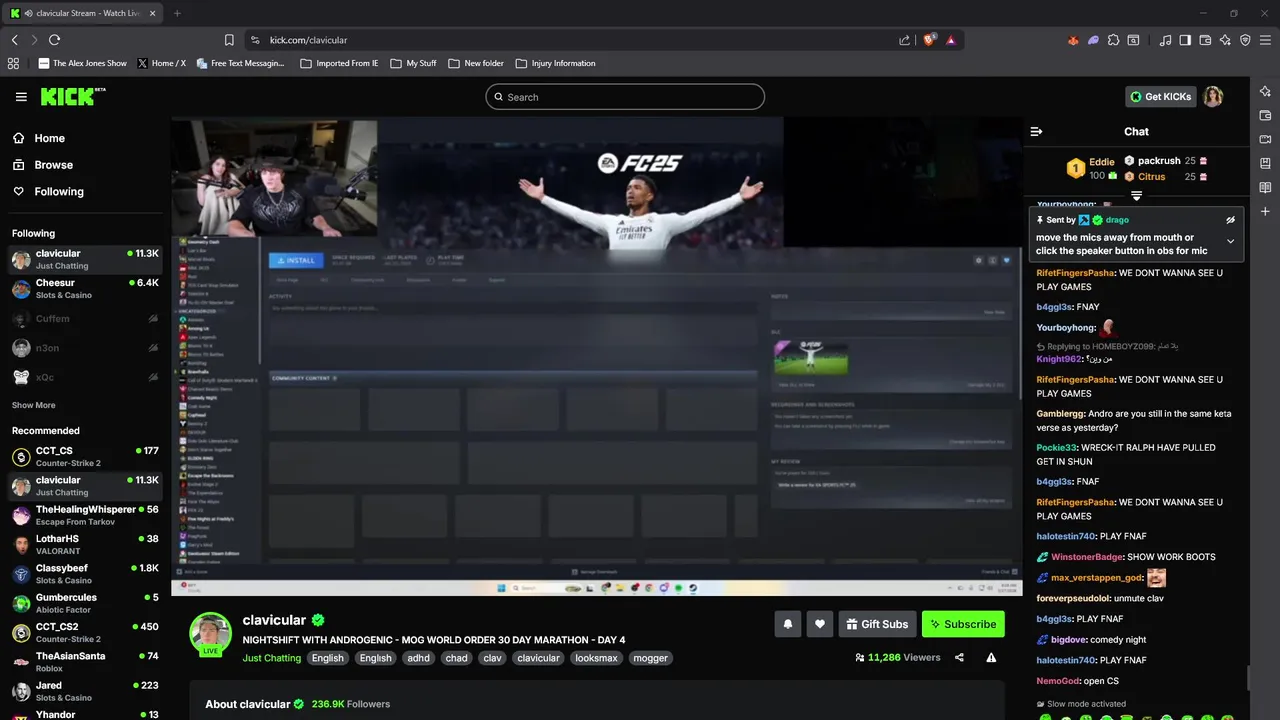Screen dimensions: 1280x720
Task: Open CCT_CS2 recommended channel
Action: click(x=85, y=633)
